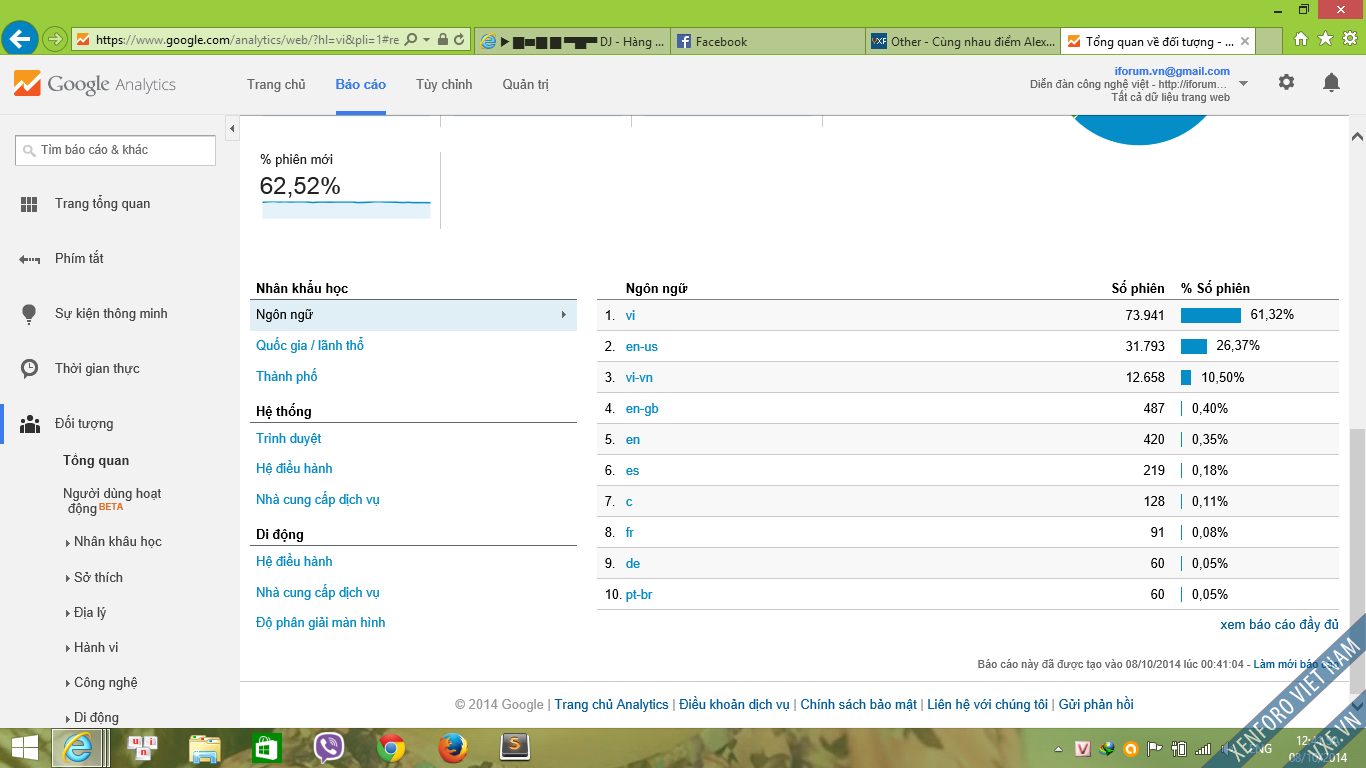Open File Explorer from the taskbar
The height and width of the screenshot is (768, 1366).
(x=205, y=748)
